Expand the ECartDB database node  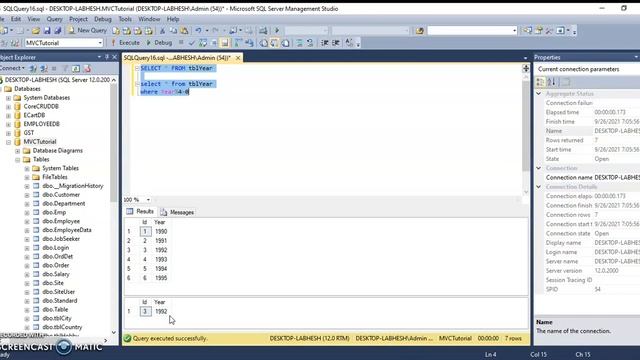(8, 116)
